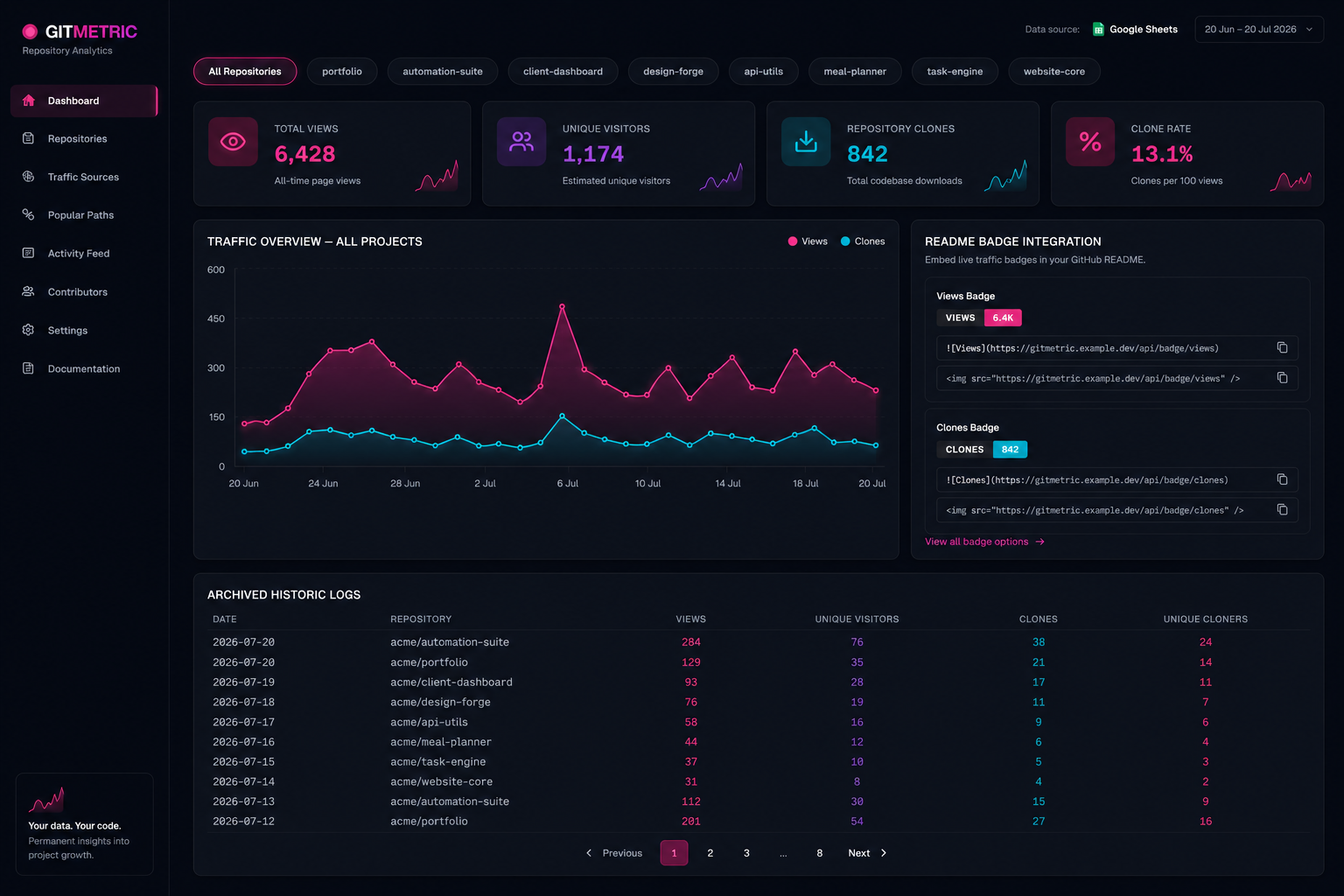Click the Unique Cloners column header
The width and height of the screenshot is (1344, 896).
[1205, 619]
